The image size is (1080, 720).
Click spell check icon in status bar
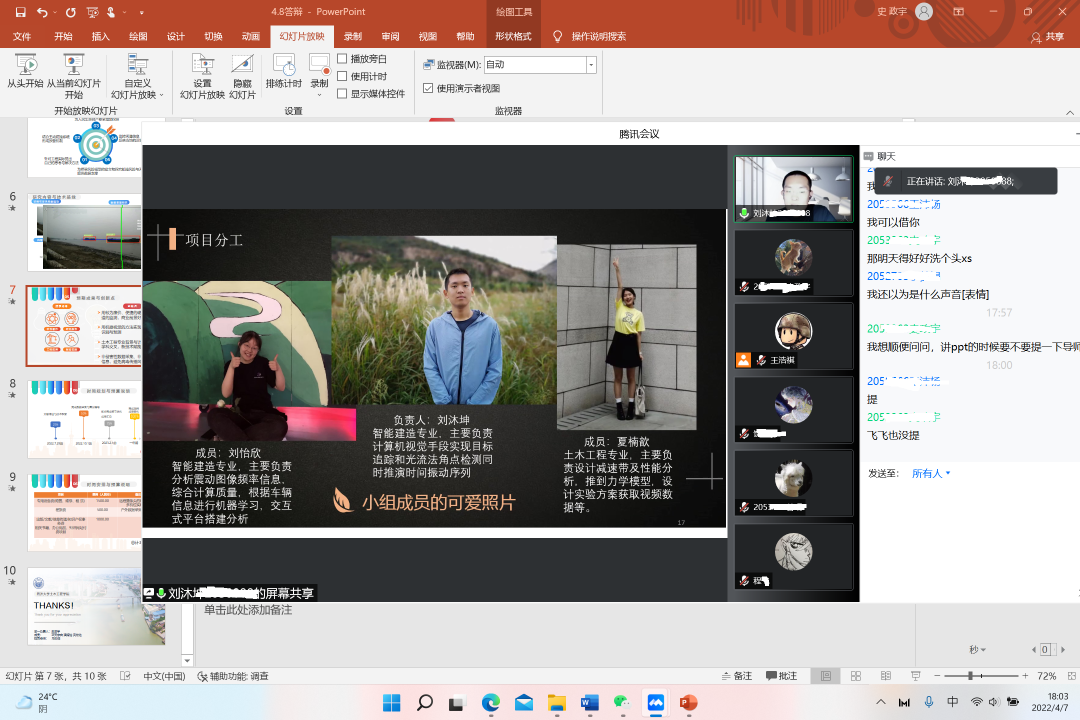125,676
